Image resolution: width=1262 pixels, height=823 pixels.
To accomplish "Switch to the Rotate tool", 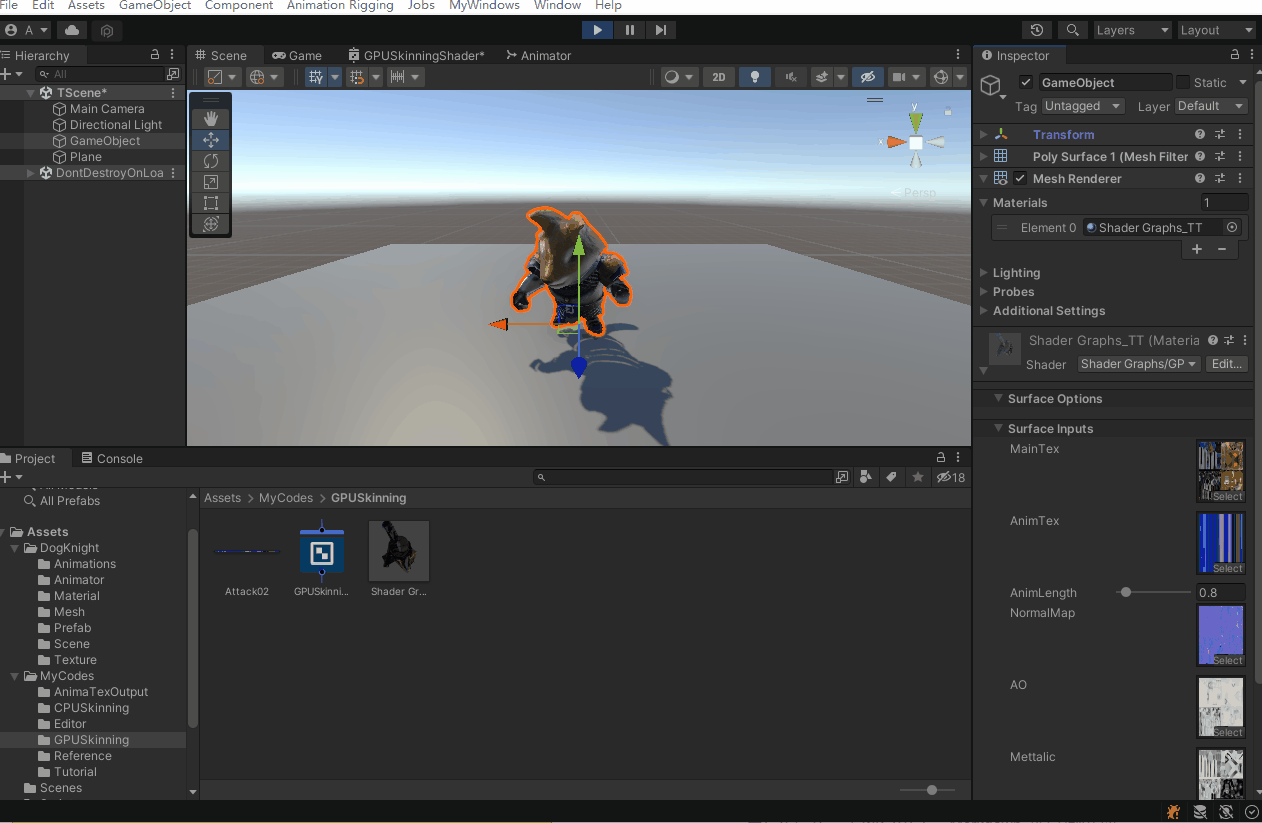I will [210, 161].
